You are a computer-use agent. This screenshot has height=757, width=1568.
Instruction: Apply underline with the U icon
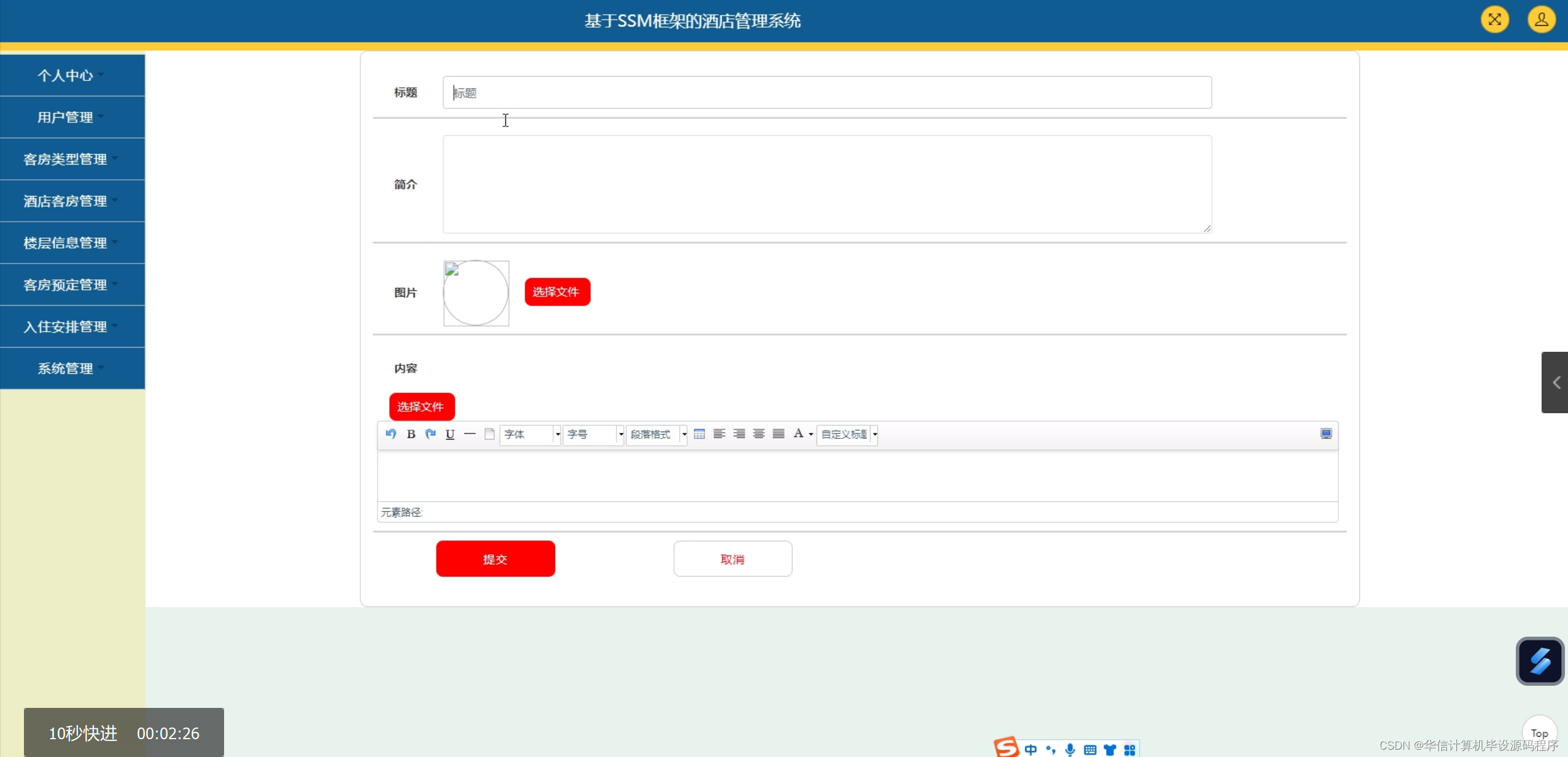450,434
